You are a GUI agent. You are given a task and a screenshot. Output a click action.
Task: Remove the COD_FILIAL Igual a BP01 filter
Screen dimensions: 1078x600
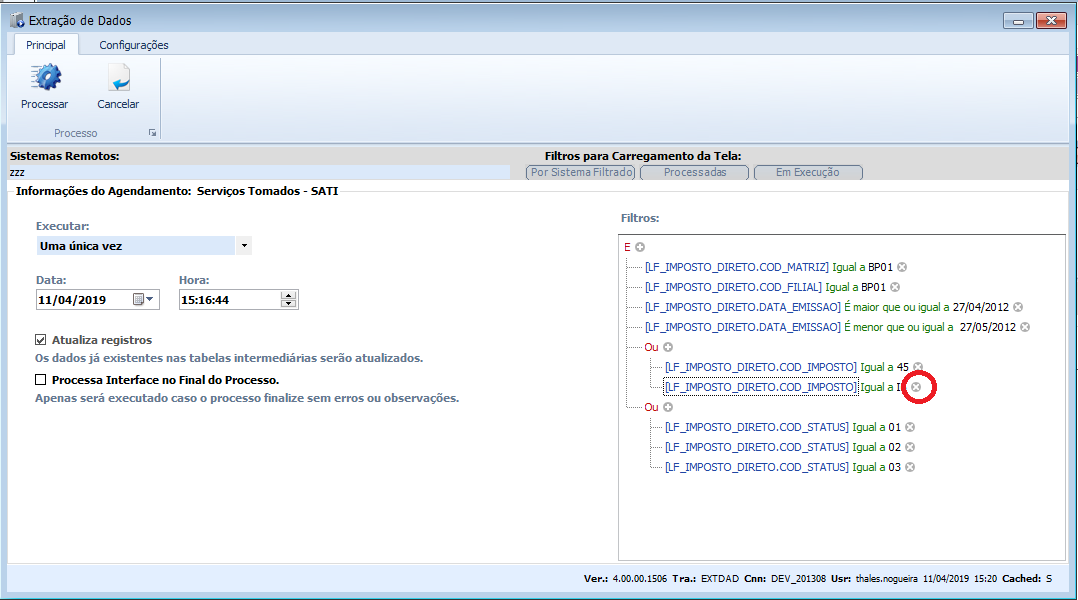click(895, 287)
